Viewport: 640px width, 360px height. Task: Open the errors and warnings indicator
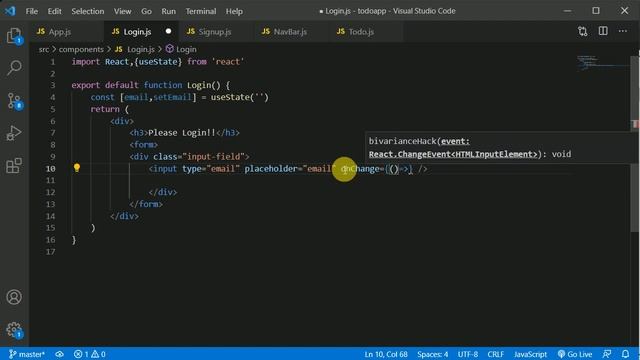pos(89,354)
